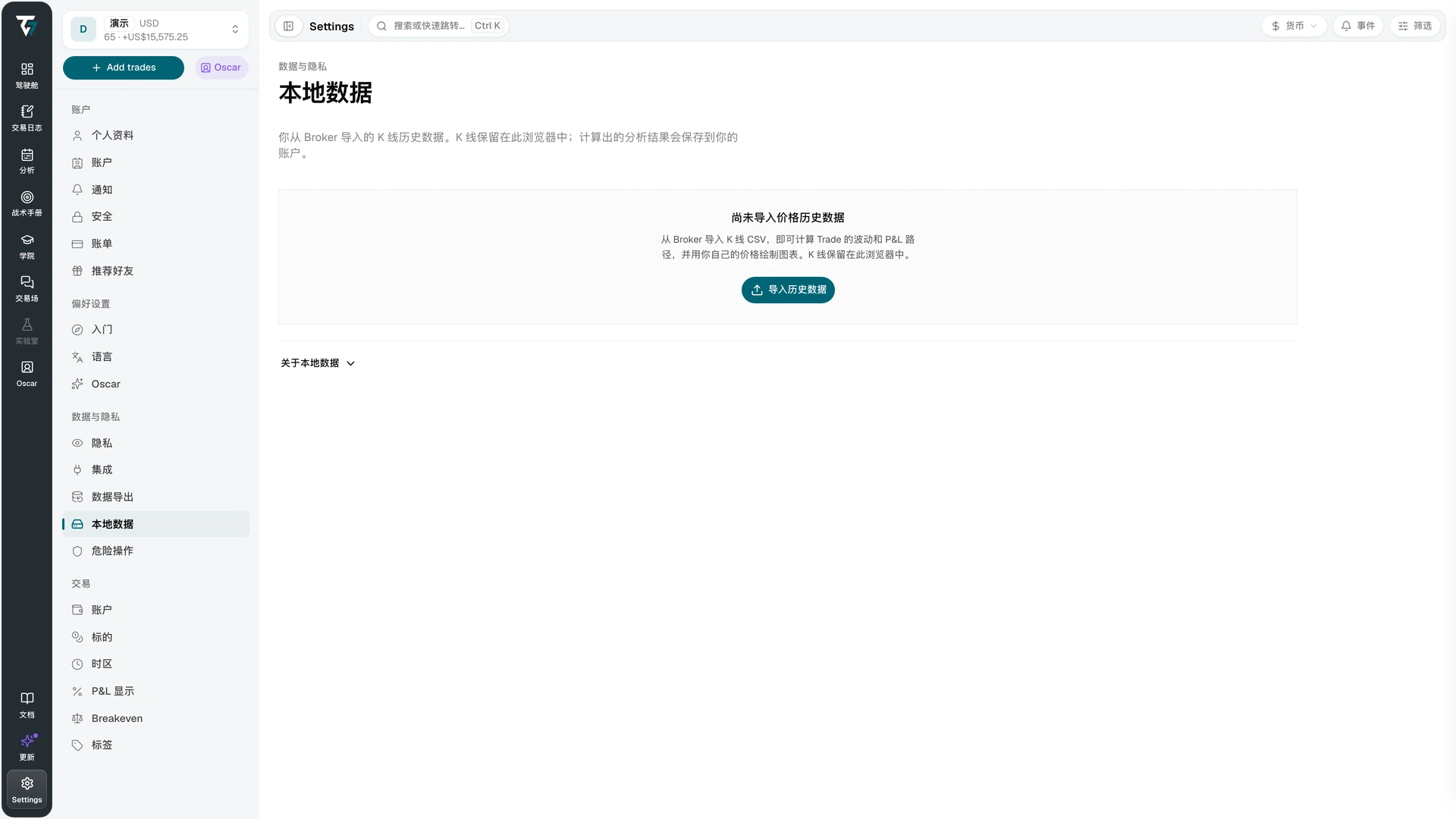Click the Ctrl K shortcut badge
Image resolution: width=1456 pixels, height=819 pixels.
[488, 26]
